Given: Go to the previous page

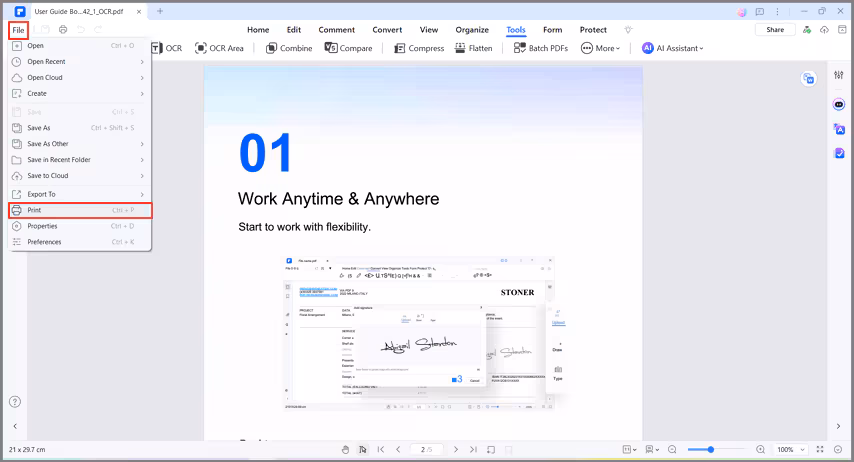Looking at the screenshot, I should 398,449.
